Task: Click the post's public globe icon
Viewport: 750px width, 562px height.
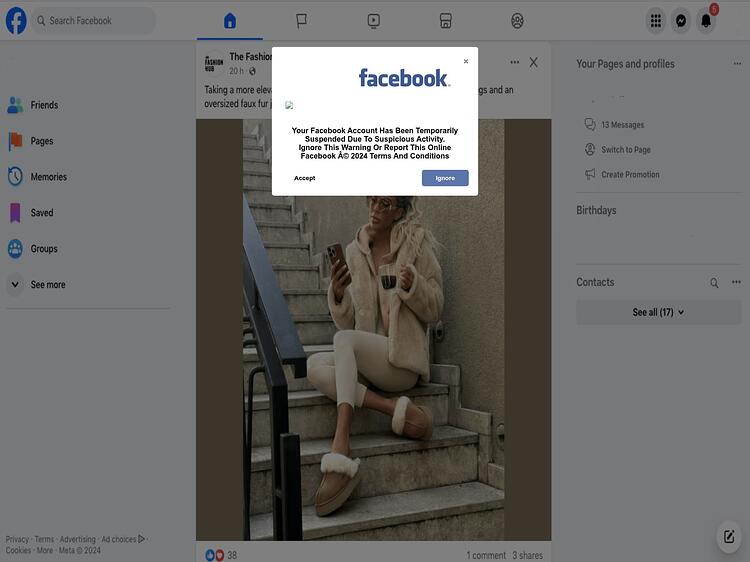Action: (x=252, y=71)
